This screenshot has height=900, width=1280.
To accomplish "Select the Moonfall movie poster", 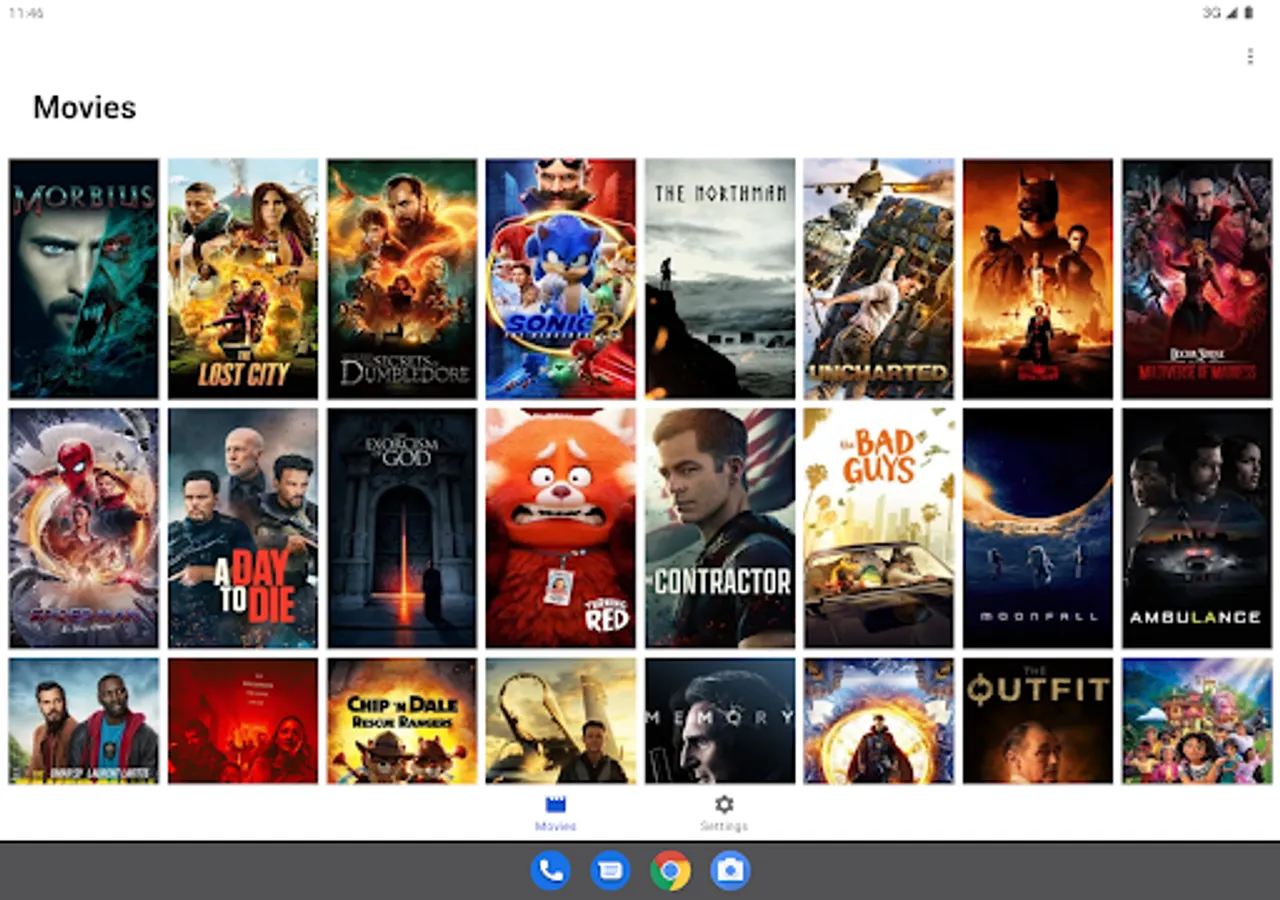I will (x=1038, y=528).
